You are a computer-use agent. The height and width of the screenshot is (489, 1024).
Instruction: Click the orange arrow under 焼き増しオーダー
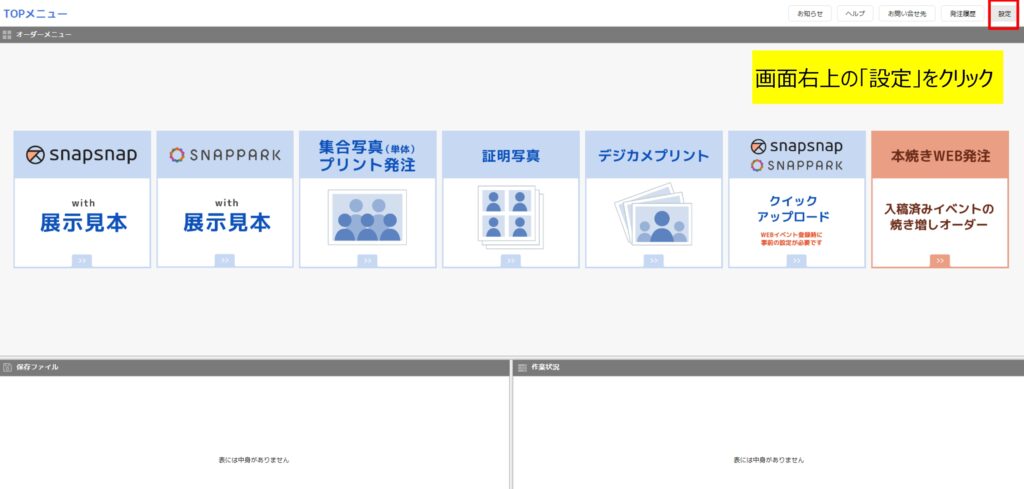pos(940,260)
